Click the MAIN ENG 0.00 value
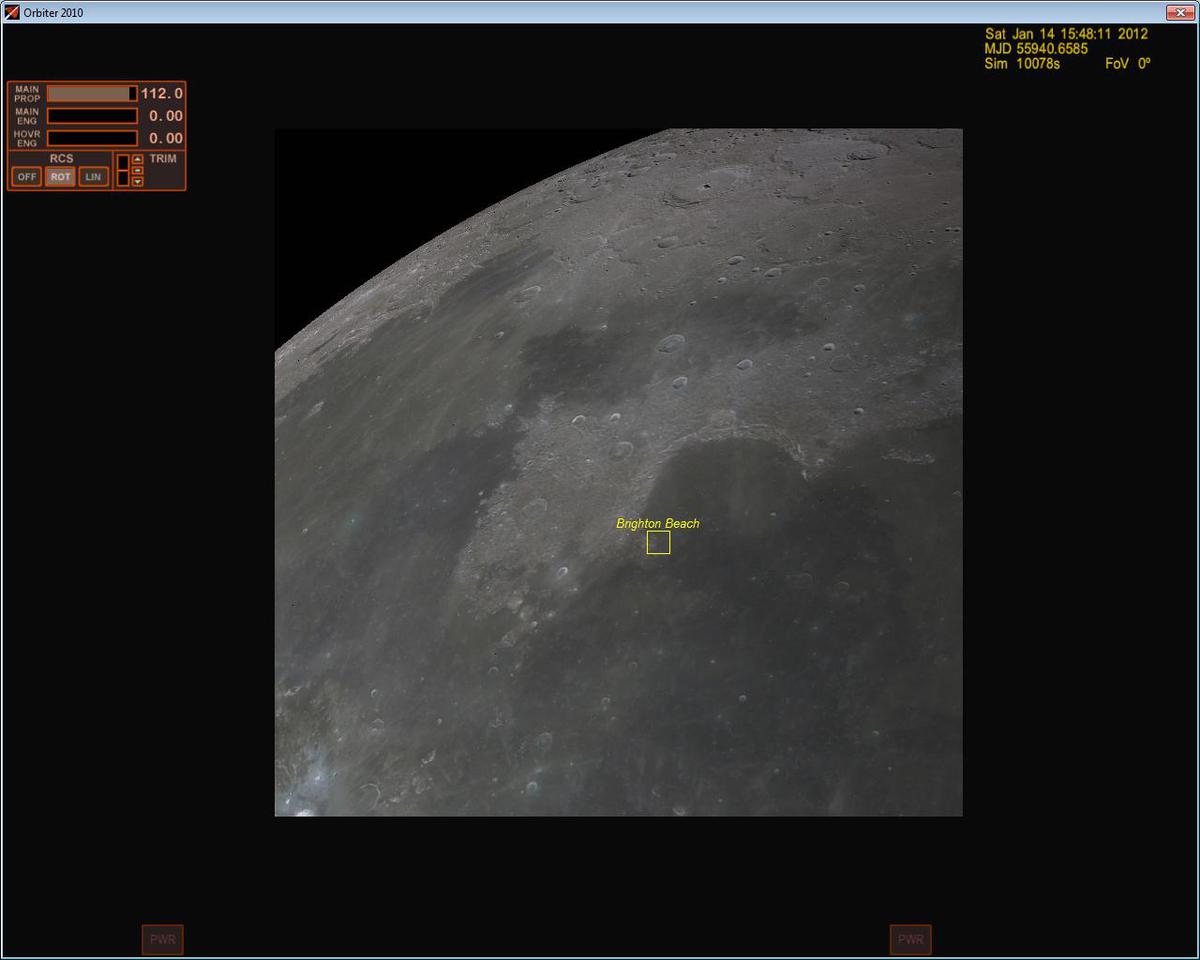Viewport: 1200px width, 960px height. pos(166,116)
